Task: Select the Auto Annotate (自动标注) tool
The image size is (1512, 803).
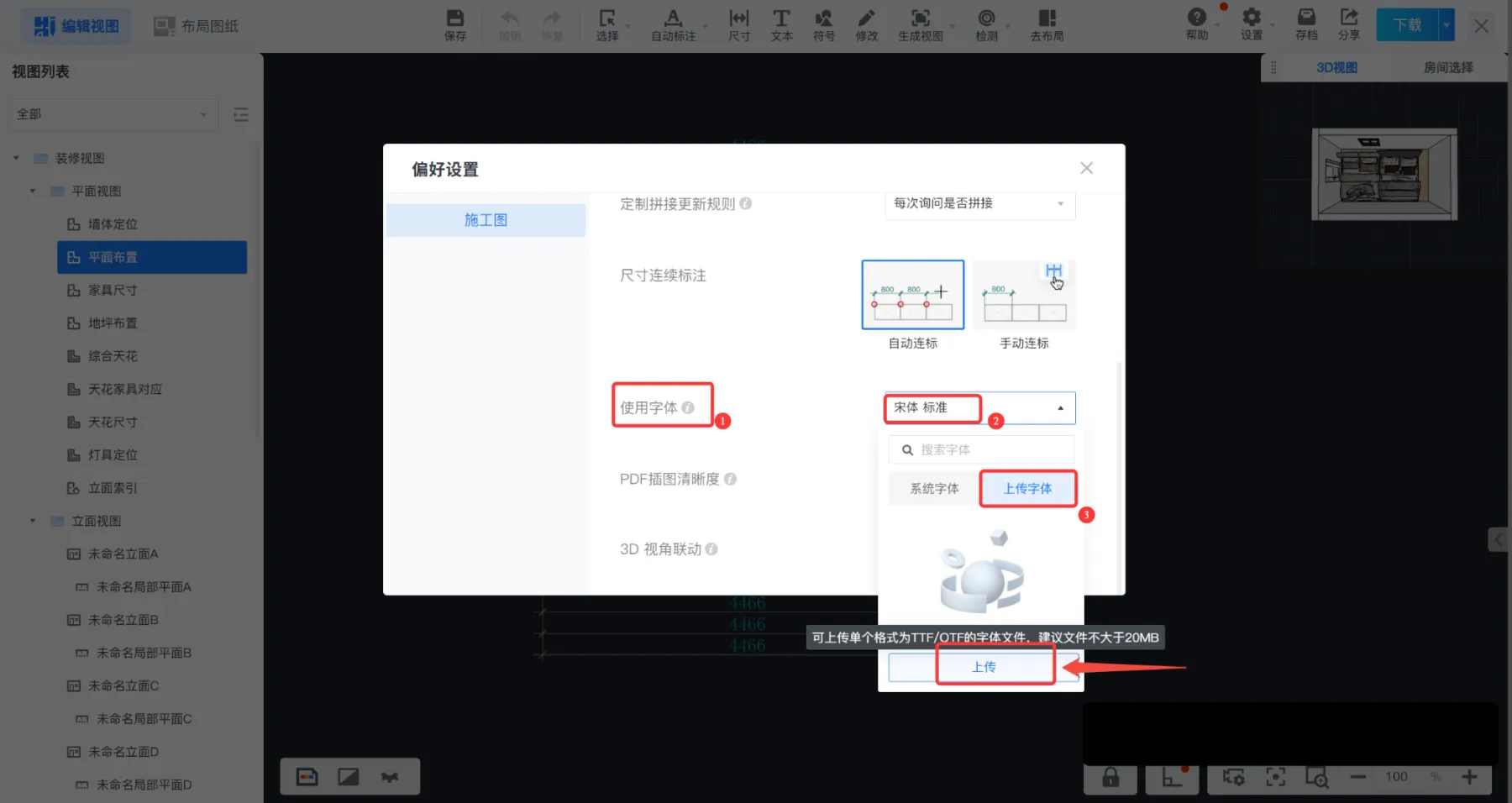Action: point(673,24)
